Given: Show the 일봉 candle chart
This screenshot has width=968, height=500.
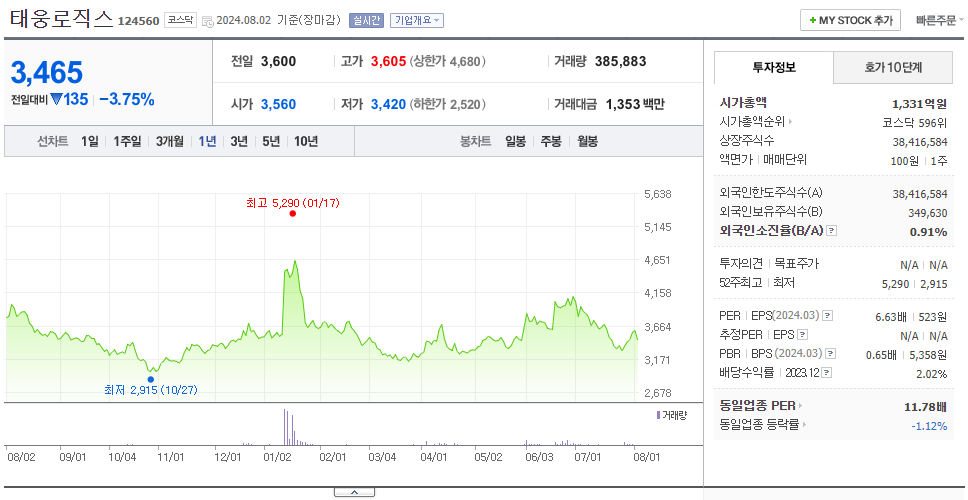Looking at the screenshot, I should [515, 141].
